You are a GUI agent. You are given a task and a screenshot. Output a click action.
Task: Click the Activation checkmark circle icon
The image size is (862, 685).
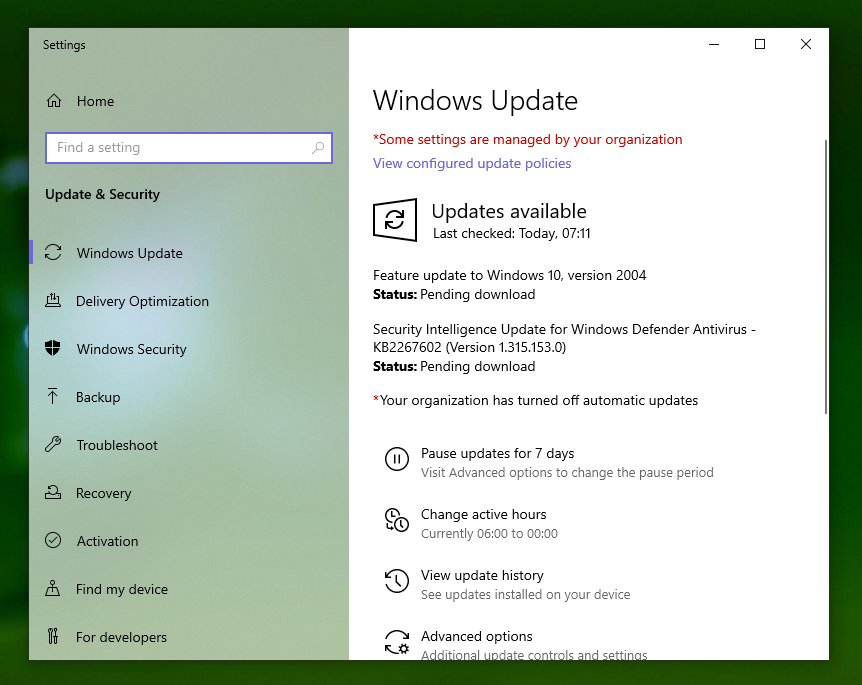pos(53,540)
